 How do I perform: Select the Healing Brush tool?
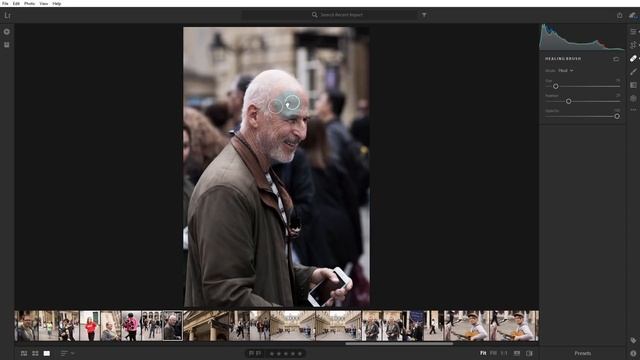point(633,58)
